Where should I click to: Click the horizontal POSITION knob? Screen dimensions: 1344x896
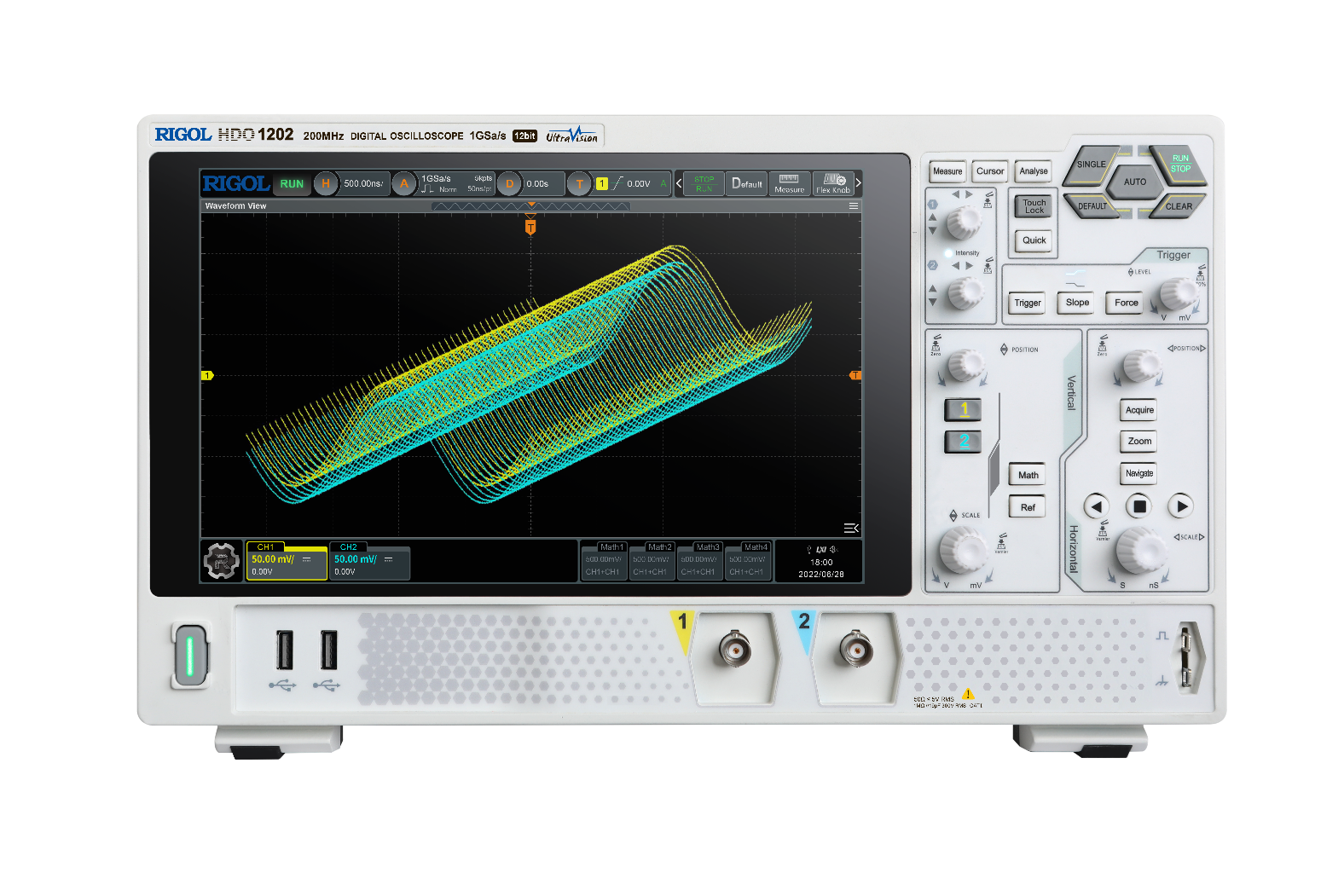coord(1141,366)
